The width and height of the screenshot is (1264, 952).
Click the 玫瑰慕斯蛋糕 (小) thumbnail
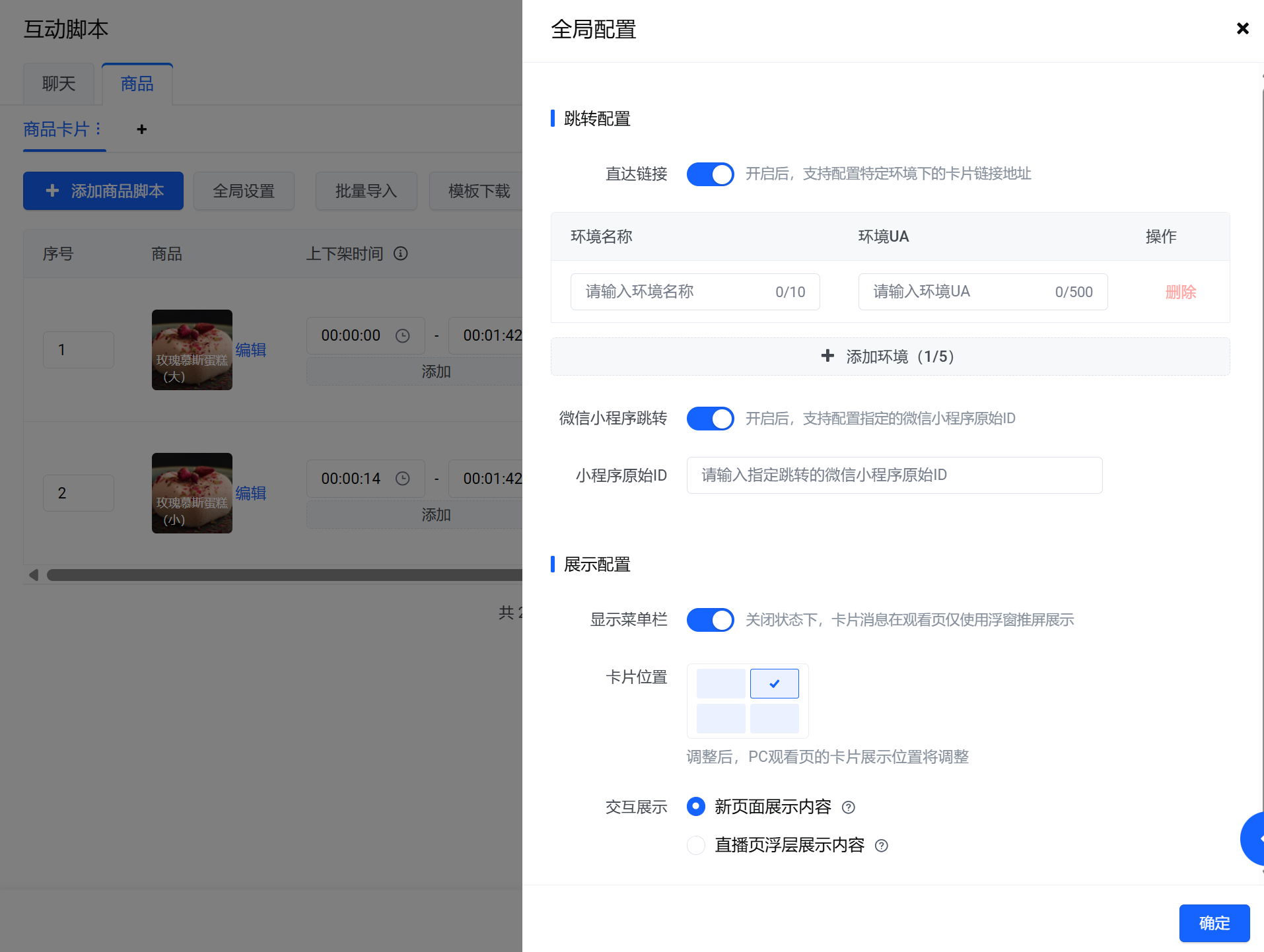pyautogui.click(x=192, y=493)
